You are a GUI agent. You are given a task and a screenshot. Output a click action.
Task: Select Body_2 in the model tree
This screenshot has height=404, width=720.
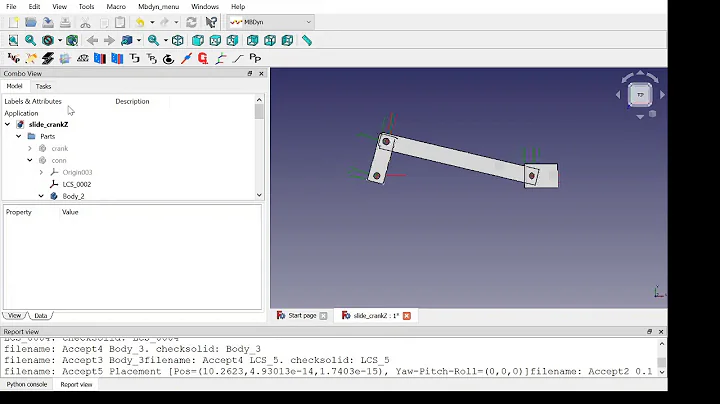point(73,196)
